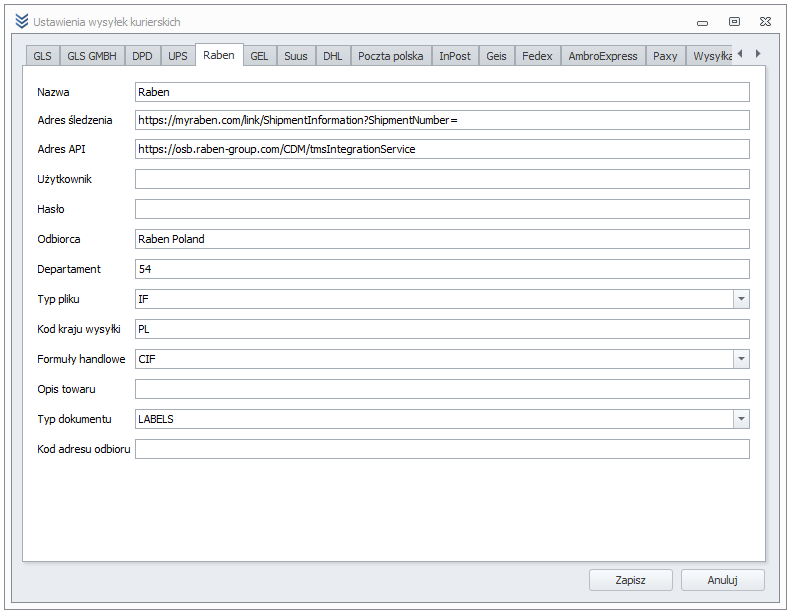Screen dimensions: 790x612
Task: Cancel changes with the Anuluj button
Action: click(722, 580)
